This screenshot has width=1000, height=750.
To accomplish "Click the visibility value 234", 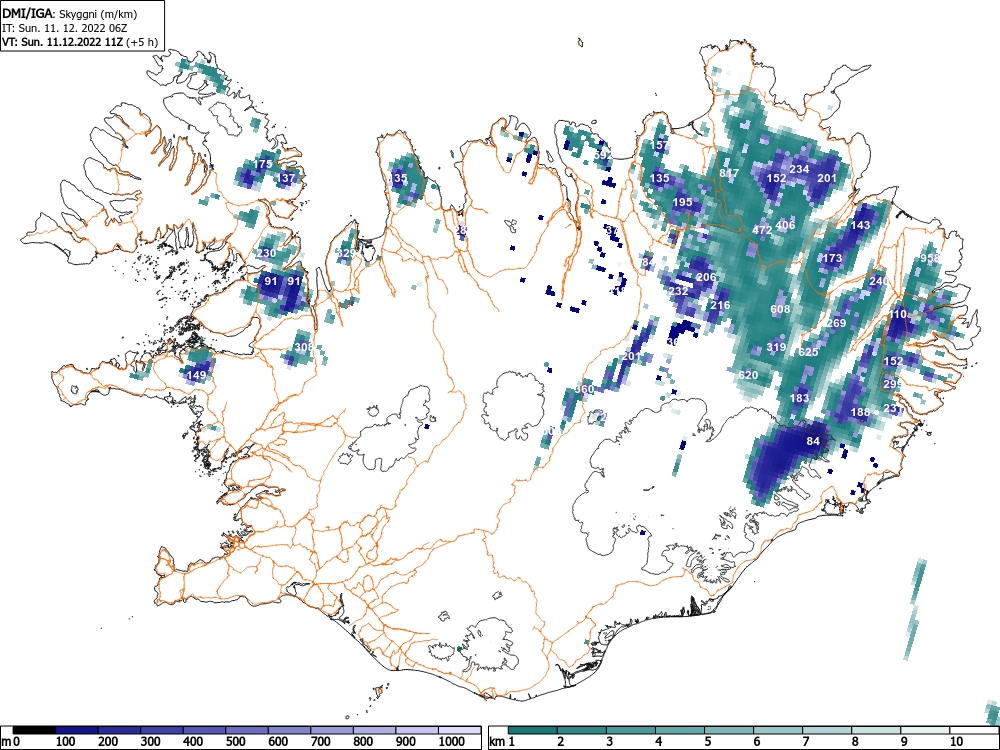I will tap(799, 169).
